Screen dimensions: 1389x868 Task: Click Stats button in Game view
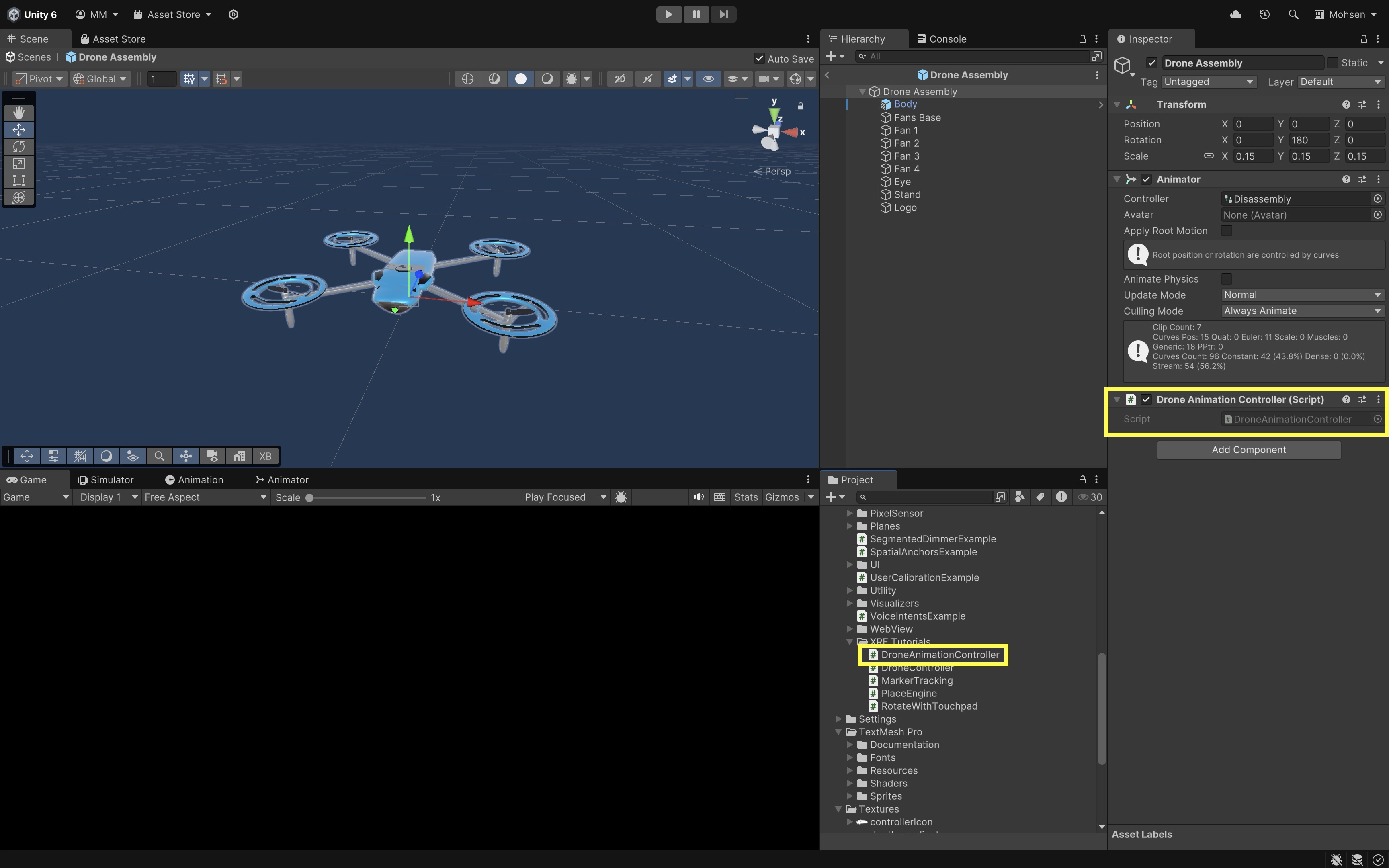[746, 497]
